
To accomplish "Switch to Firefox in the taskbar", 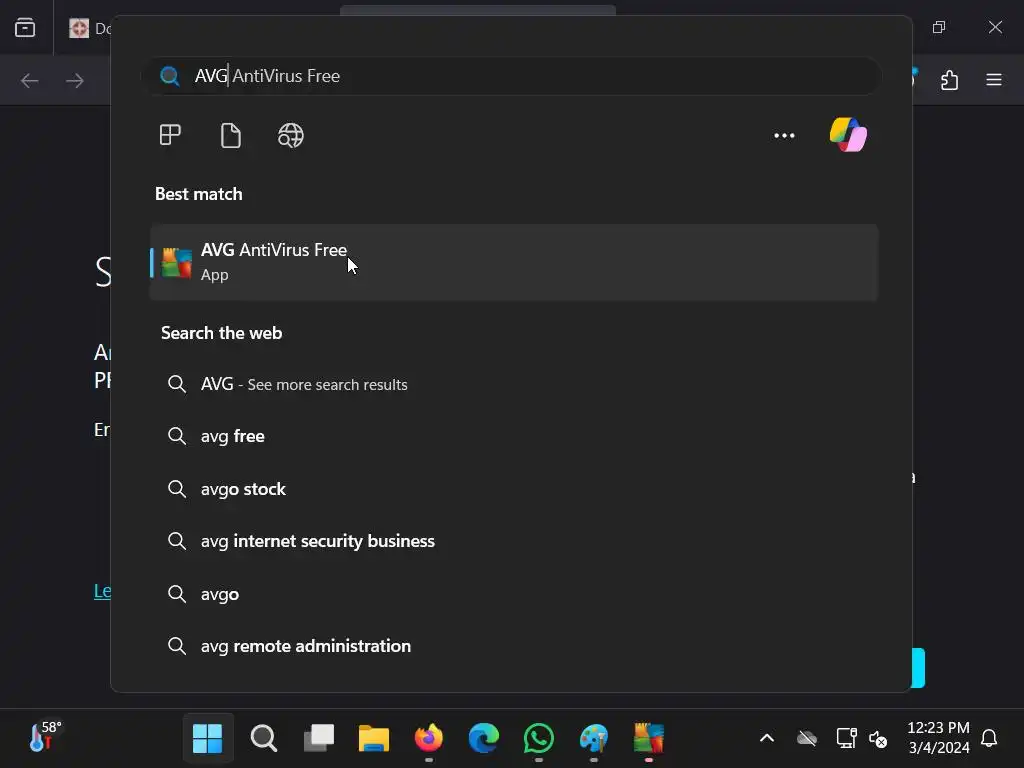I will (x=428, y=738).
